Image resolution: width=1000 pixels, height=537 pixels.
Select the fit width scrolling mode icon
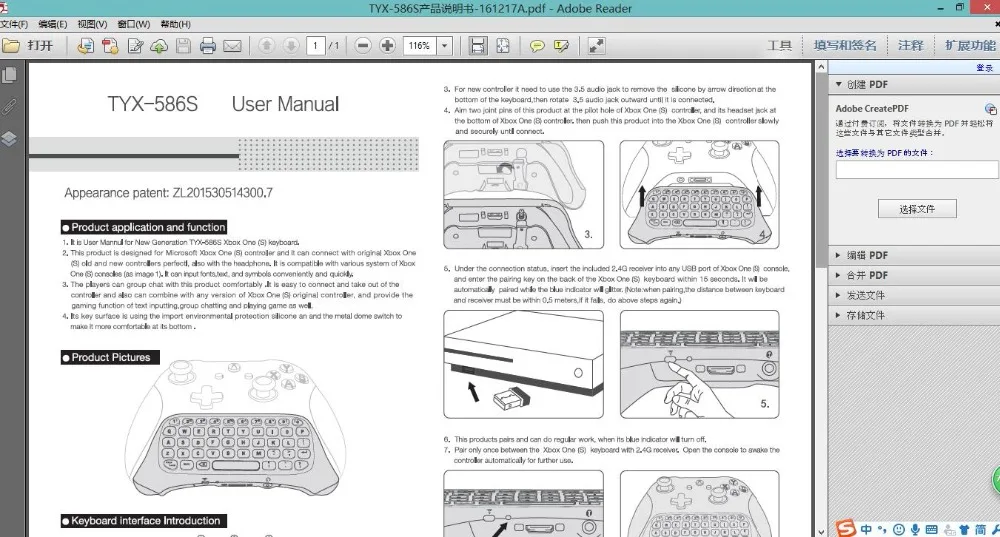[478, 46]
